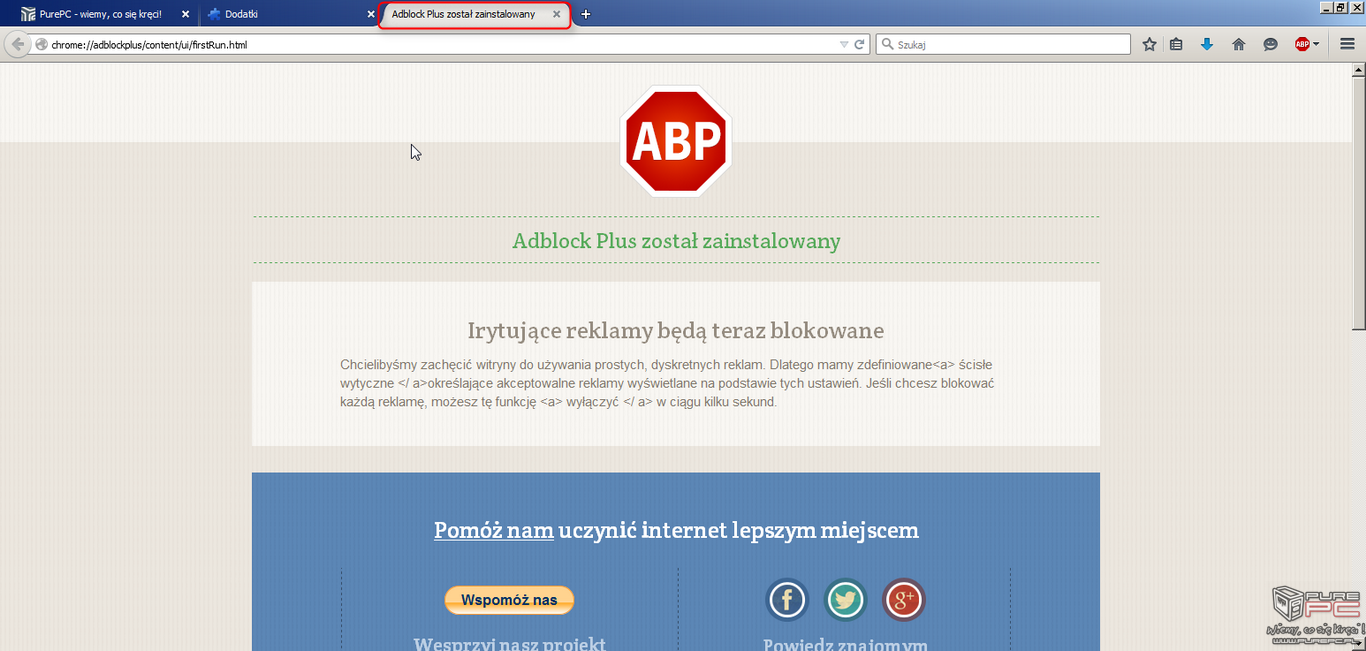
Task: Click the vertical scrollbar thumb
Action: [1358, 203]
